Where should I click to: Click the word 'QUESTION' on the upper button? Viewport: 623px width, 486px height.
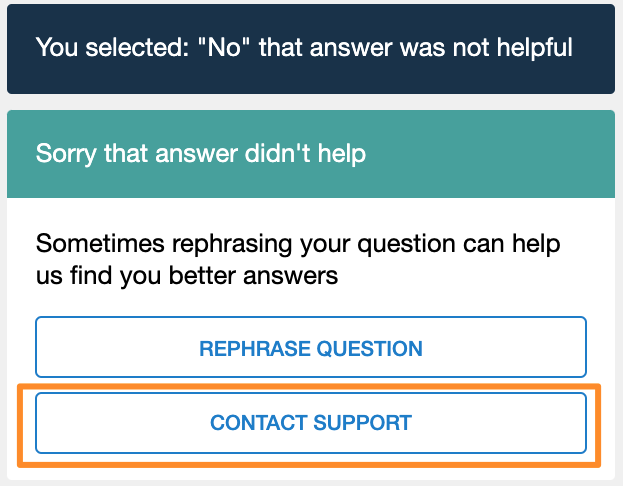point(369,349)
